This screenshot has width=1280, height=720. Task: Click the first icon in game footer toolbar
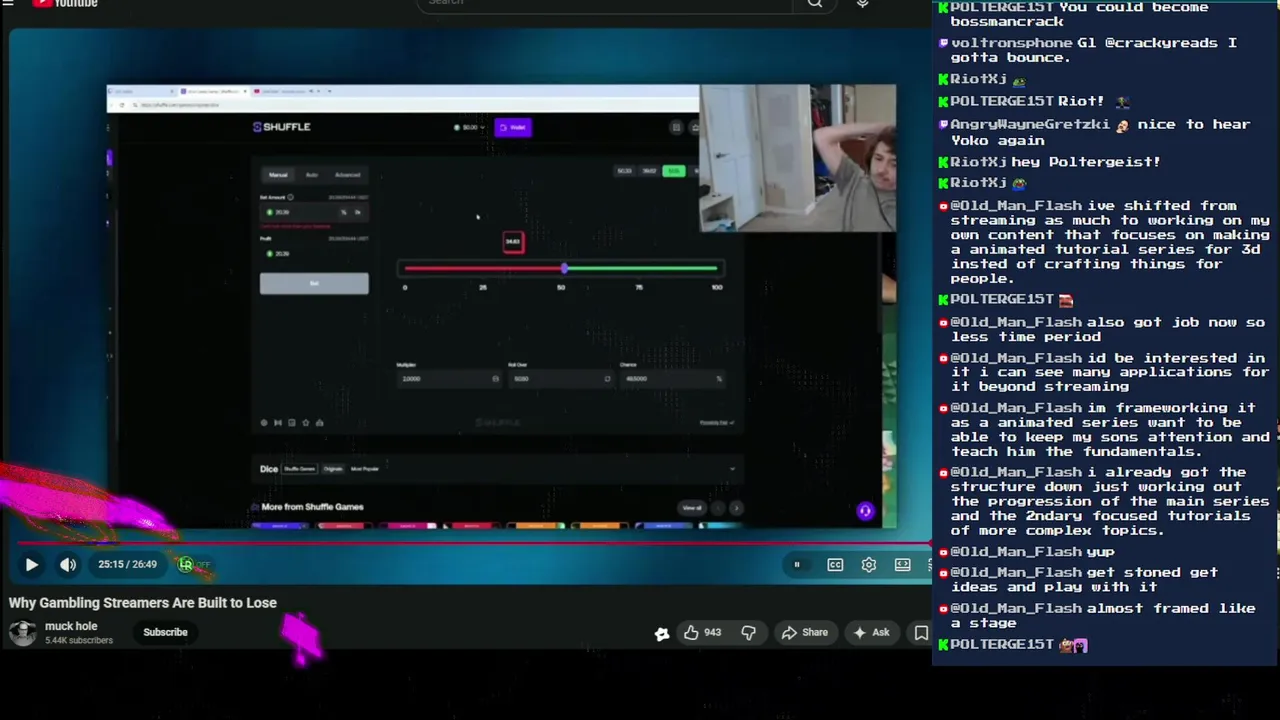(x=264, y=423)
